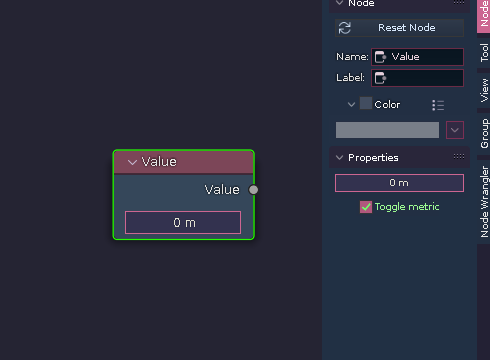Viewport: 490px width, 360px height.
Task: Edit the node Name field containing Value
Action: point(417,57)
